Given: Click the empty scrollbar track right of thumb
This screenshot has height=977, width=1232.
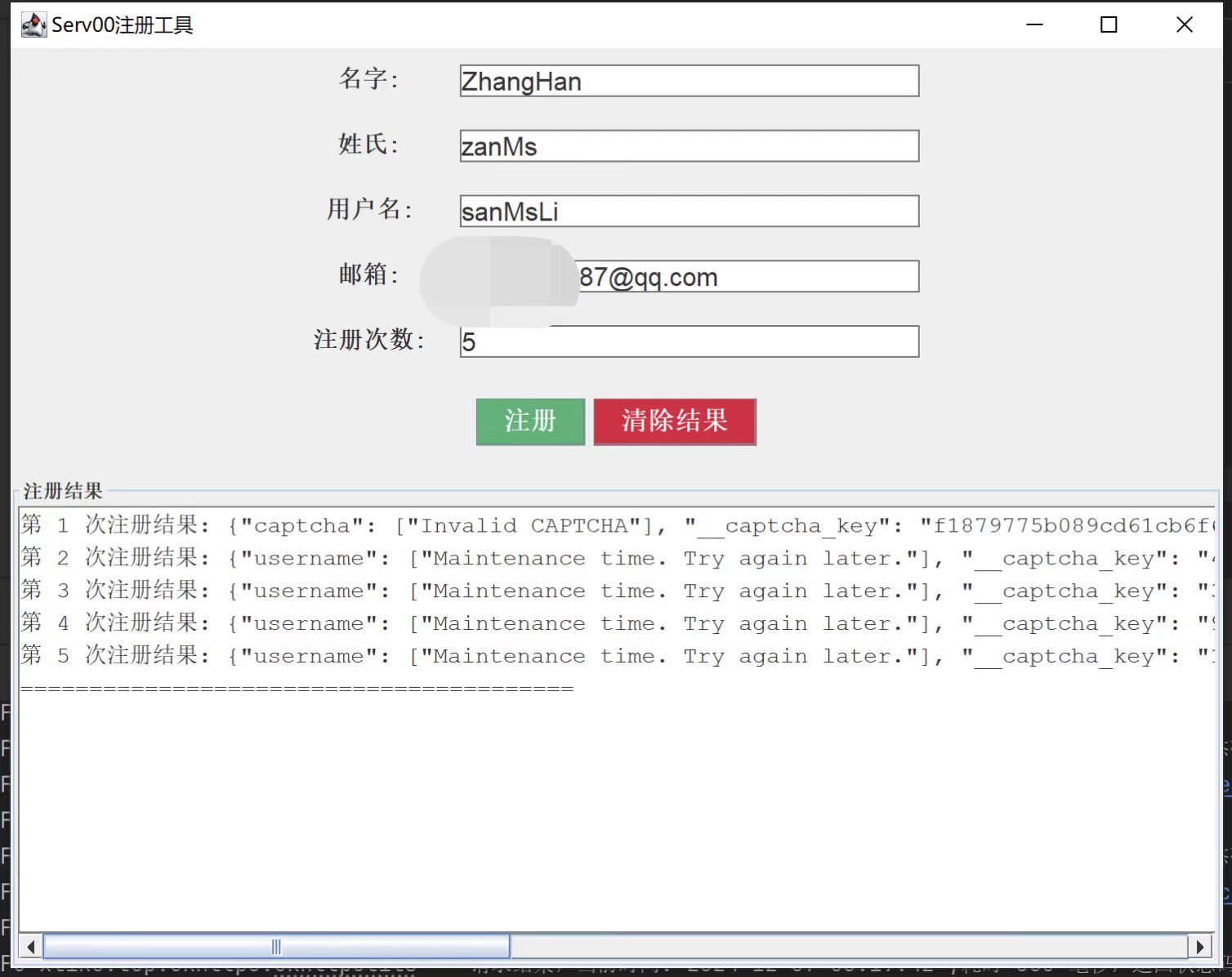Looking at the screenshot, I should pyautogui.click(x=848, y=946).
